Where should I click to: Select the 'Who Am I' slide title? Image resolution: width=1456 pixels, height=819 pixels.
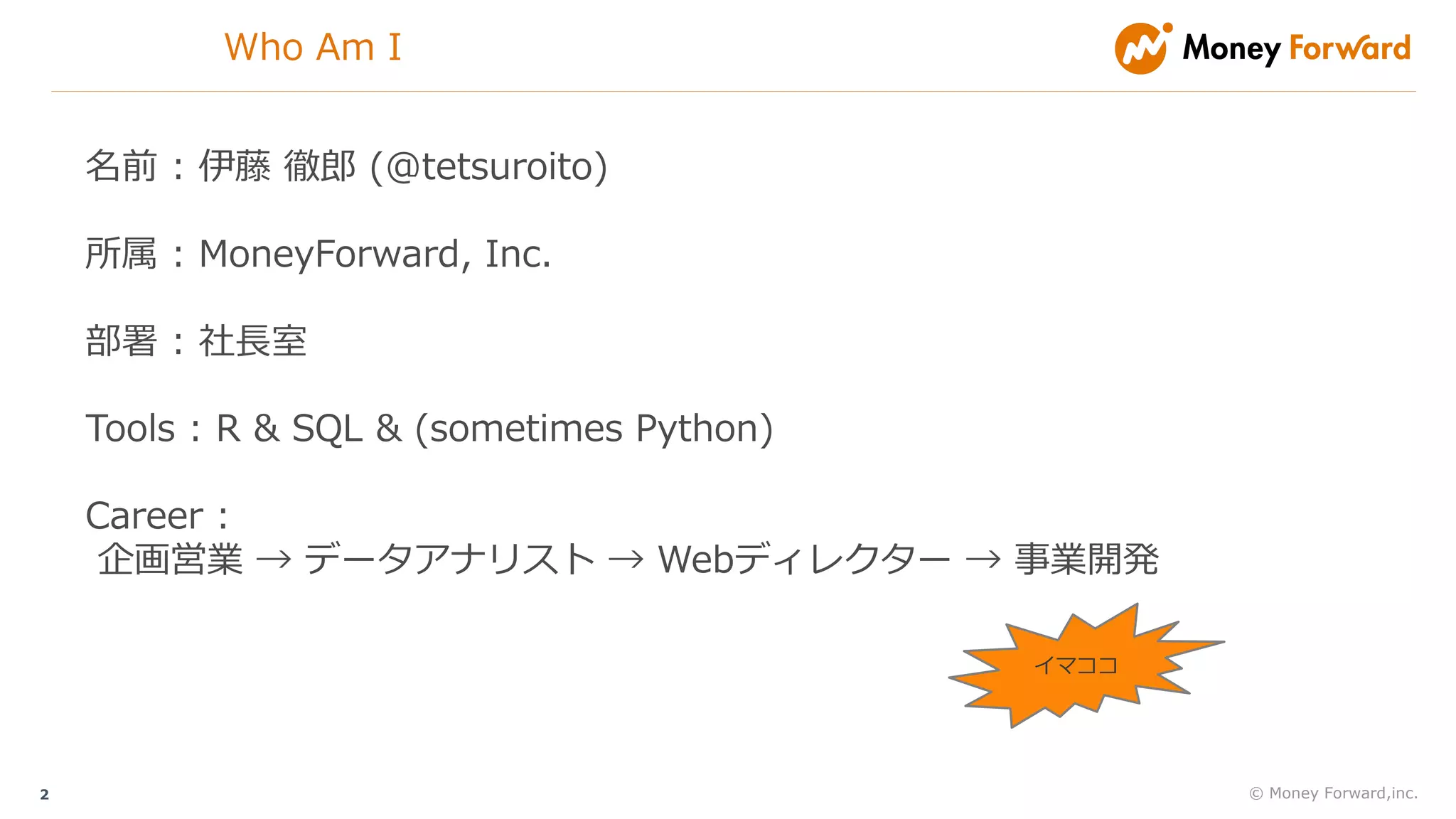[x=313, y=48]
